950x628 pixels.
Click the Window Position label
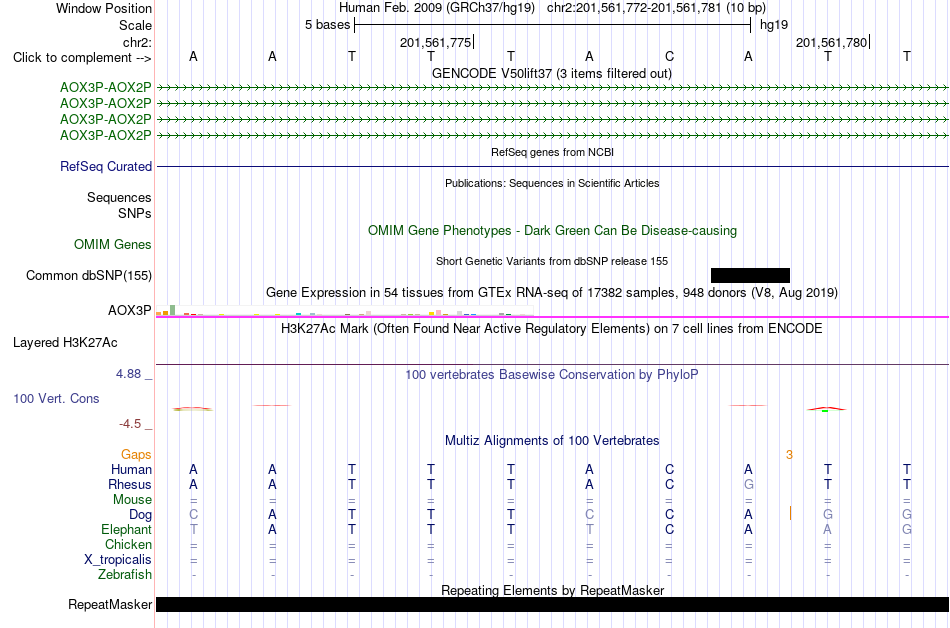[x=104, y=8]
